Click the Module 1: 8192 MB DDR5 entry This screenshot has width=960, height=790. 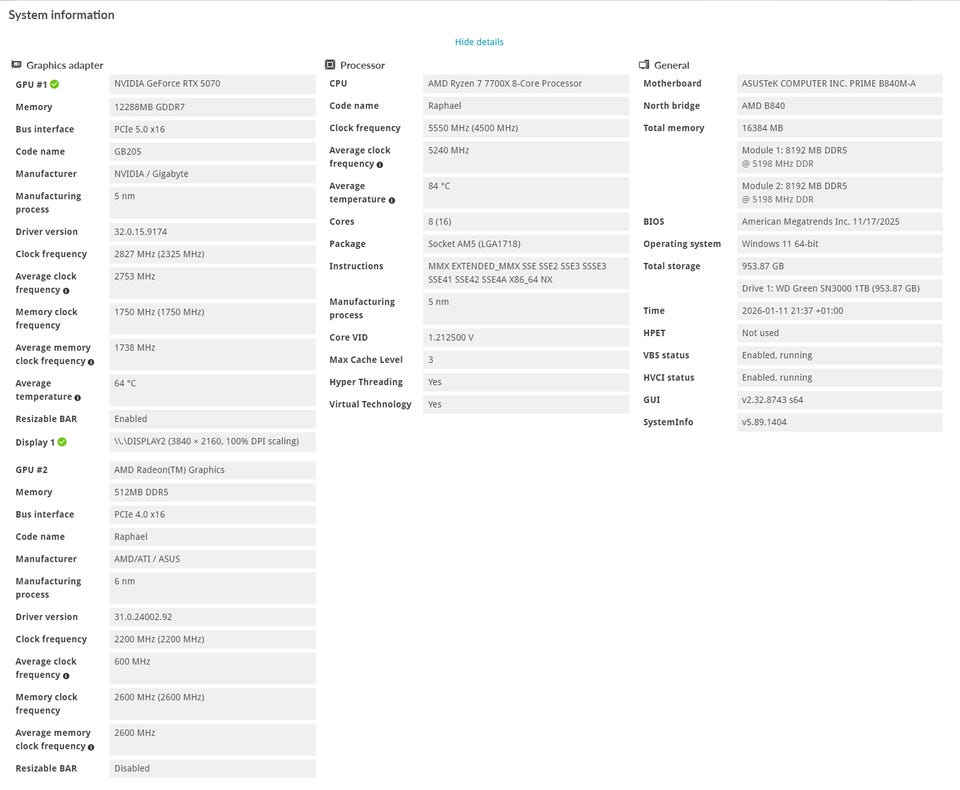coord(840,157)
